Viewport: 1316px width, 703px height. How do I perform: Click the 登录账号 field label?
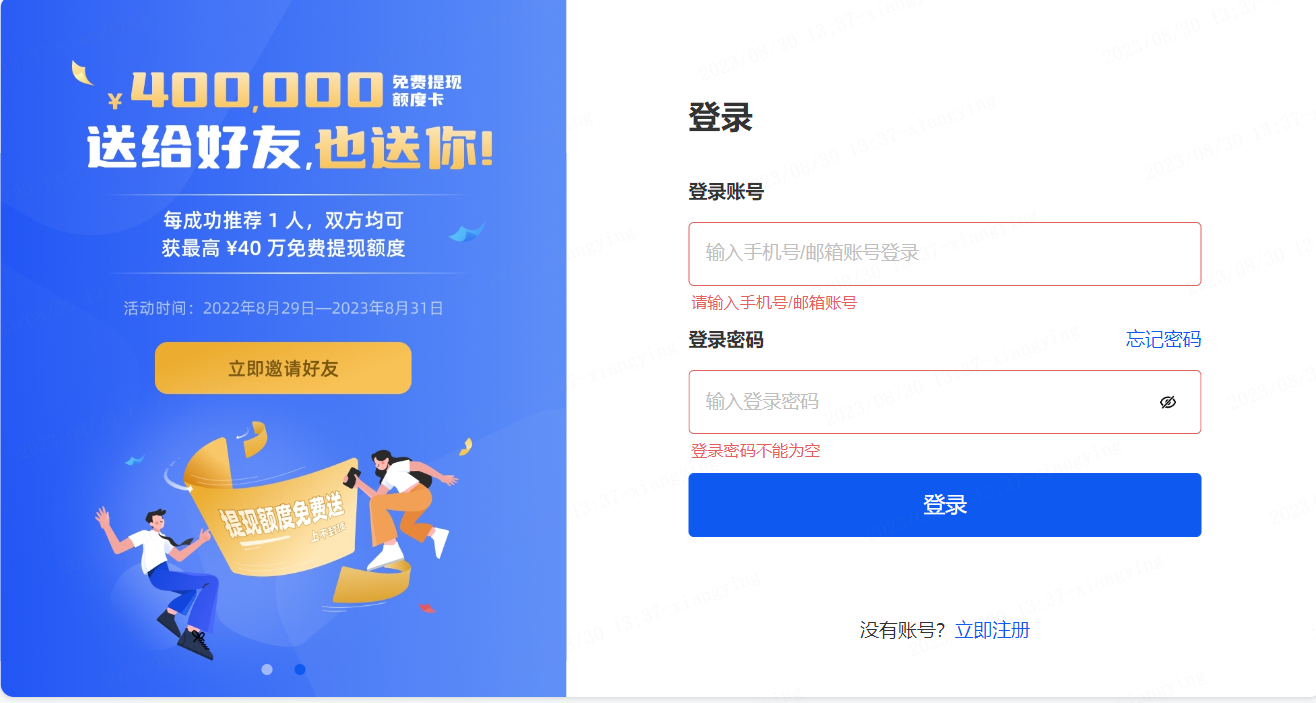tap(726, 192)
